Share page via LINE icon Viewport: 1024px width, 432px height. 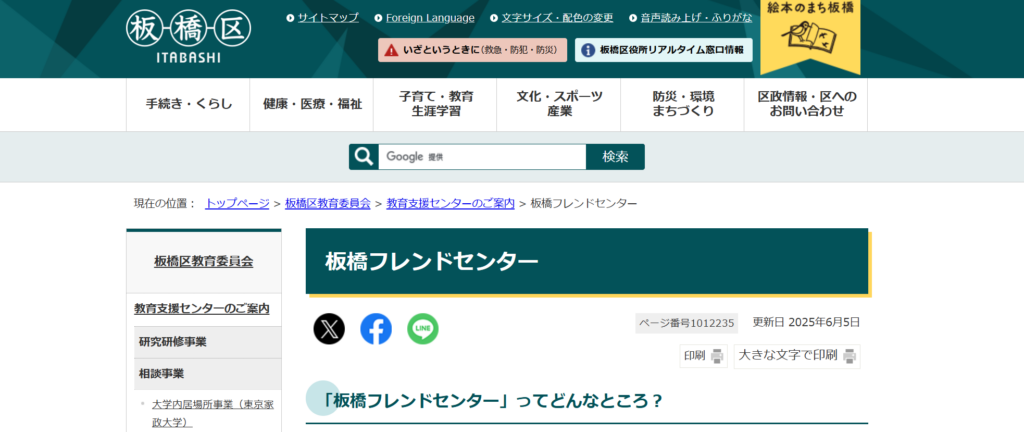[x=423, y=328]
